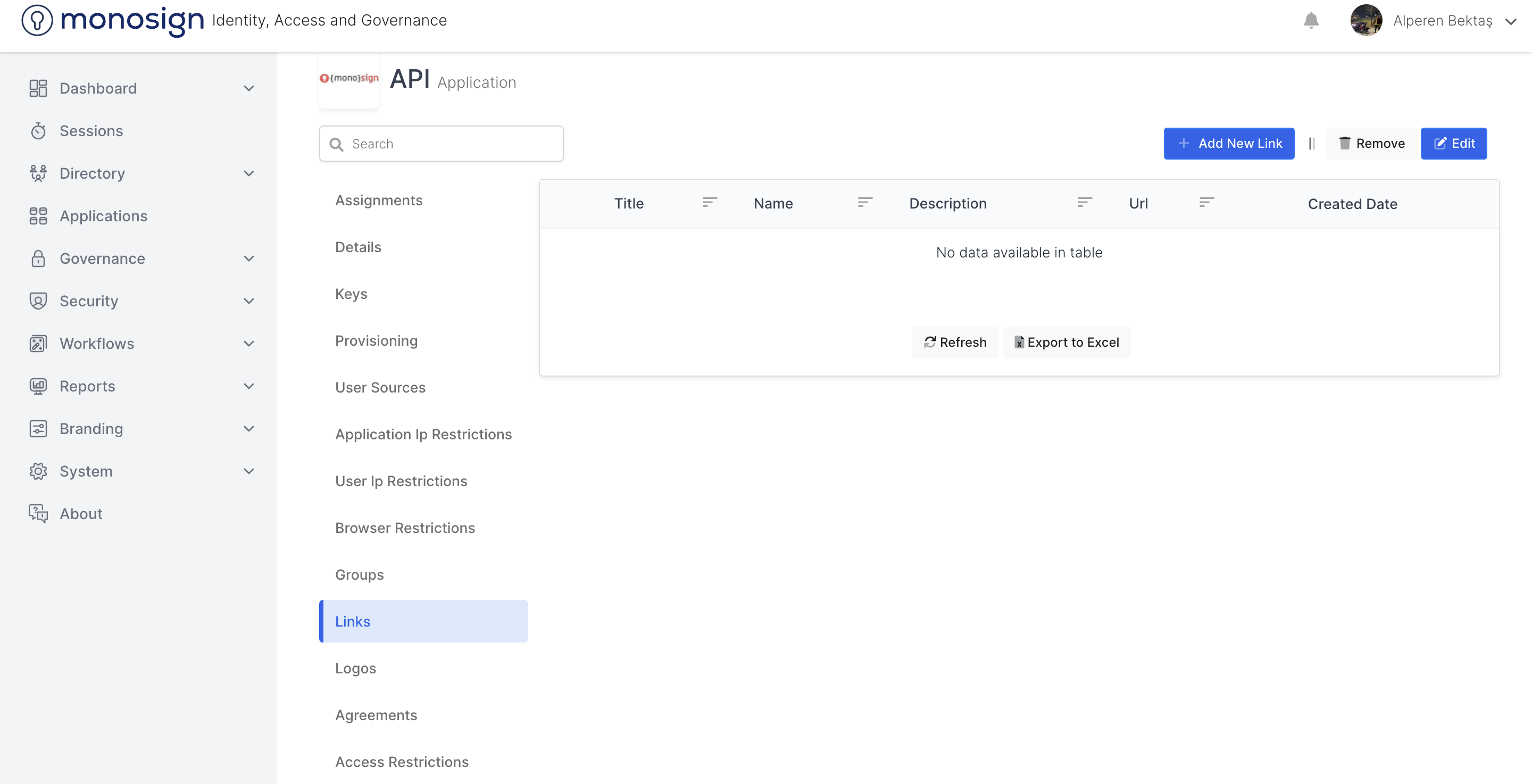The height and width of the screenshot is (784, 1532).
Task: Click the Add New Link button
Action: pyautogui.click(x=1229, y=144)
